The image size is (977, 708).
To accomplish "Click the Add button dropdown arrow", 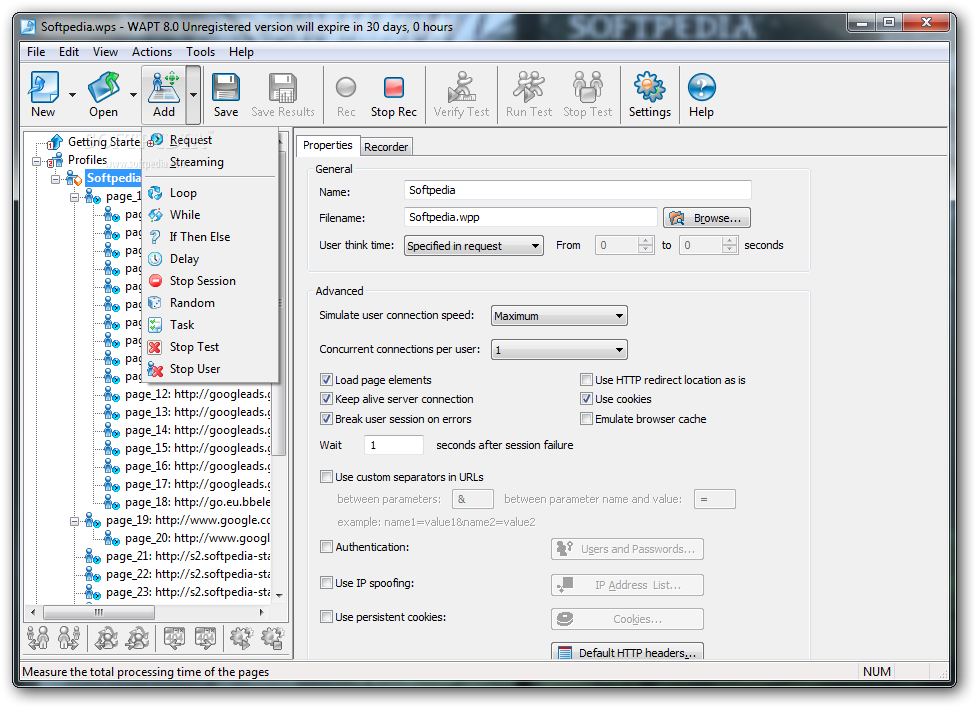I will coord(193,95).
